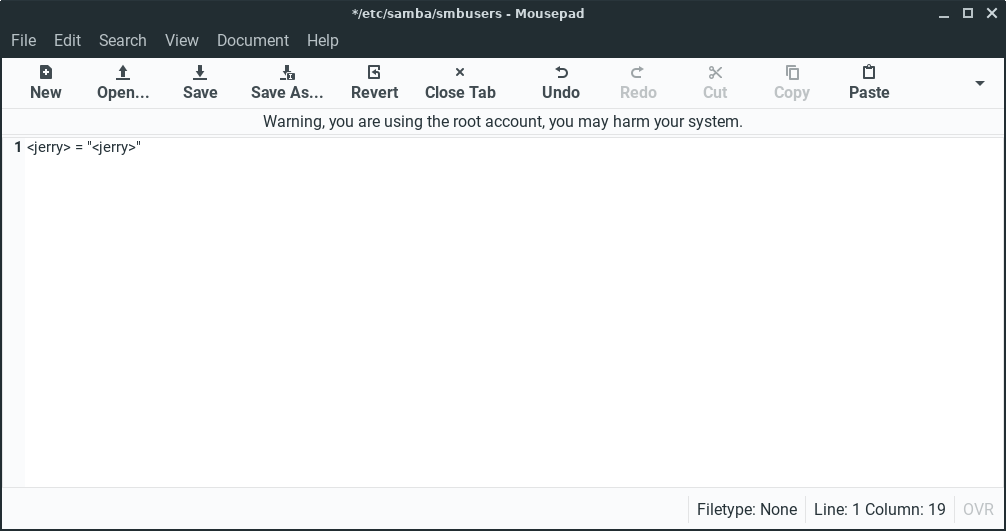1006x531 pixels.
Task: Close the current tab via toolbar
Action: point(460,81)
